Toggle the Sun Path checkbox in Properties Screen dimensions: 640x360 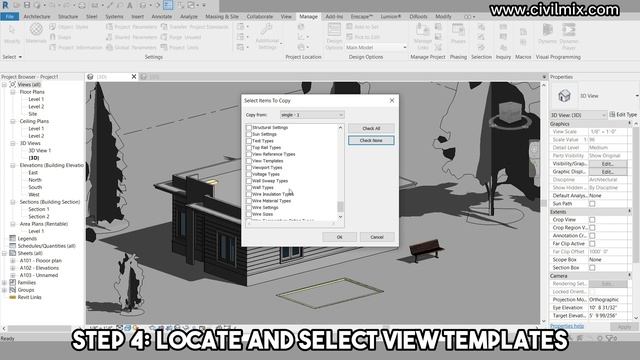click(x=592, y=204)
